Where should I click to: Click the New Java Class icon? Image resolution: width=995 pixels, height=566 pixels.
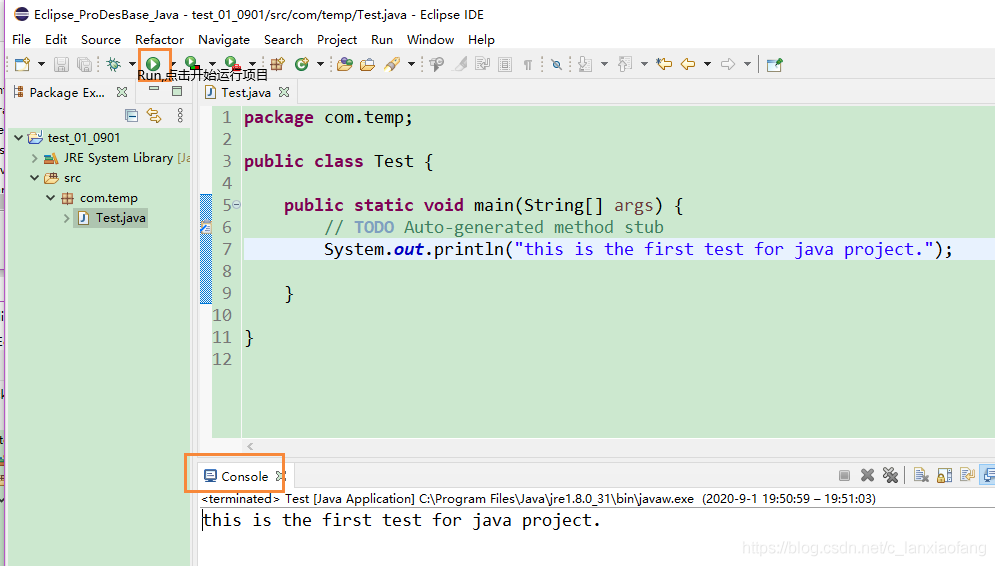[x=301, y=64]
